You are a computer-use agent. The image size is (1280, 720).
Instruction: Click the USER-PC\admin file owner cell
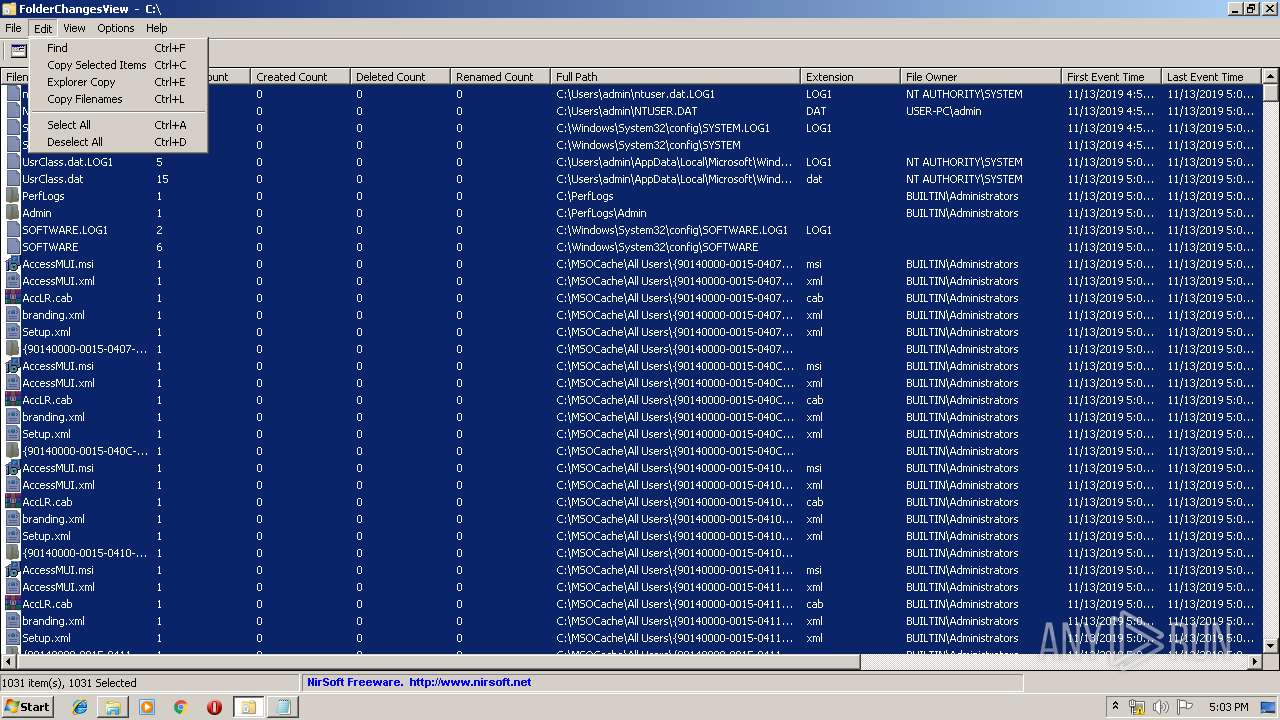coord(943,111)
